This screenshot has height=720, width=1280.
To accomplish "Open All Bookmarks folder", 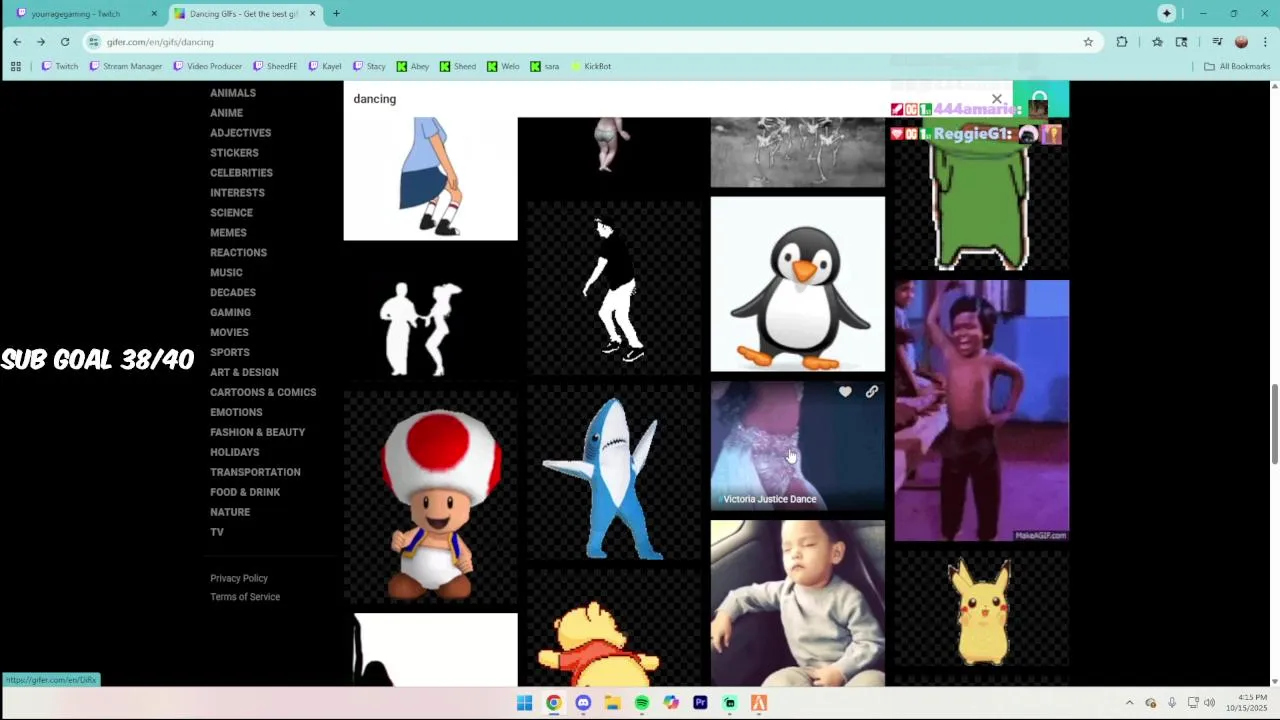I will coord(1237,66).
